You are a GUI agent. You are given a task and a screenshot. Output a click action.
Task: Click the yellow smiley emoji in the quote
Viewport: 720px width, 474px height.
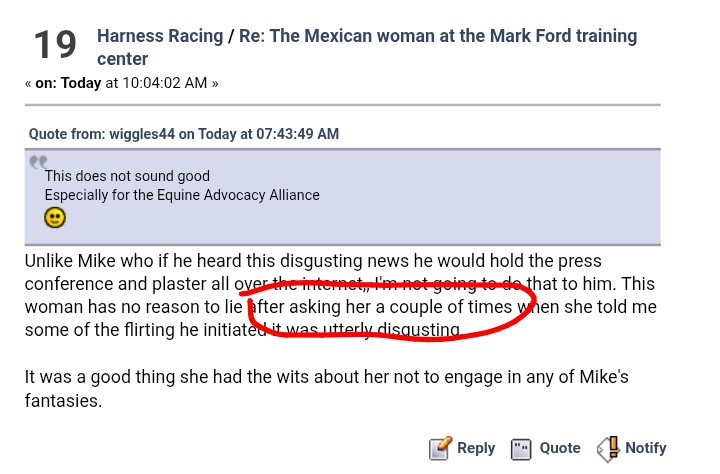point(55,218)
